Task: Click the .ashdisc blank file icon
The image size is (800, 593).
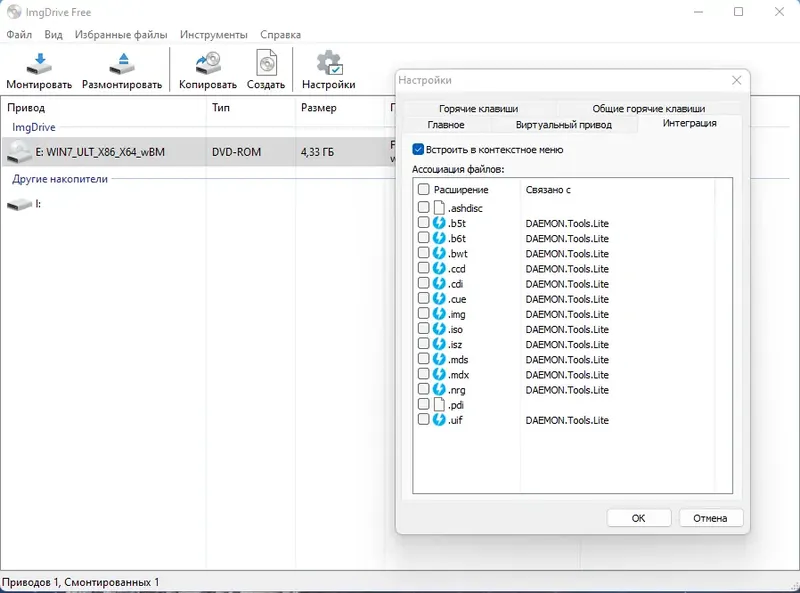Action: [439, 207]
